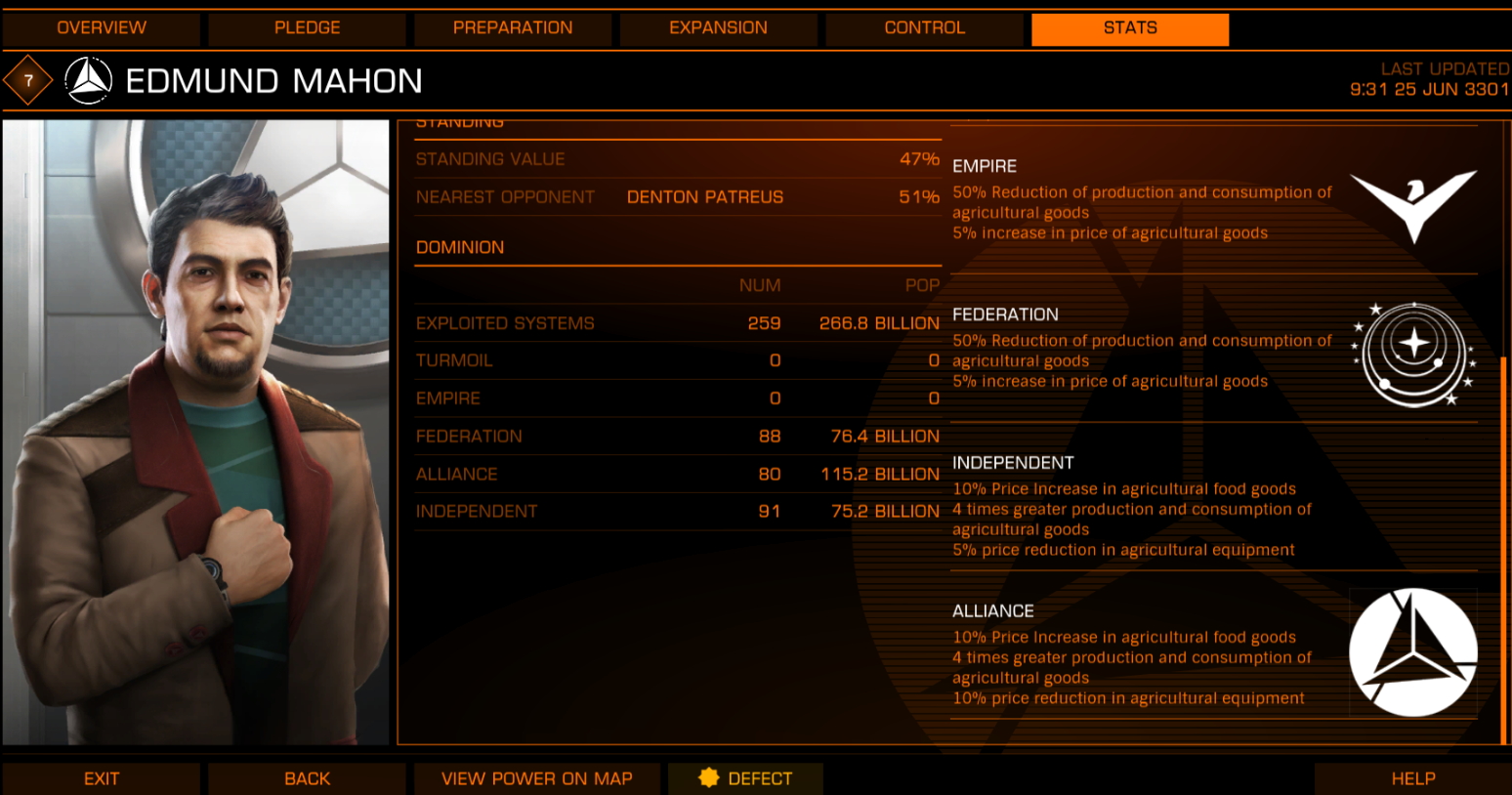Go to the Expansion tab
1512x795 pixels.
pos(719,28)
